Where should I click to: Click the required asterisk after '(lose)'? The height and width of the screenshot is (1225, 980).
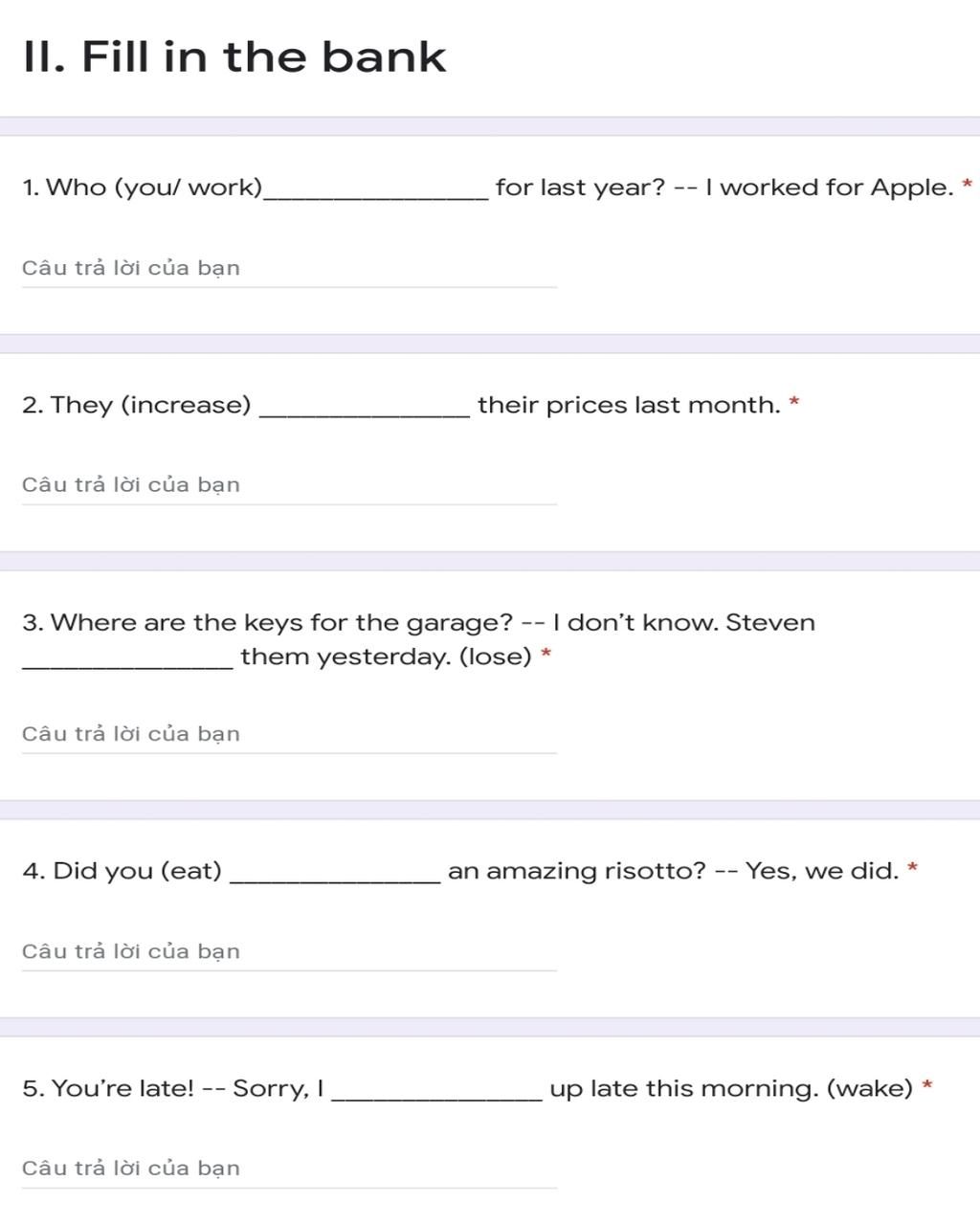point(546,653)
